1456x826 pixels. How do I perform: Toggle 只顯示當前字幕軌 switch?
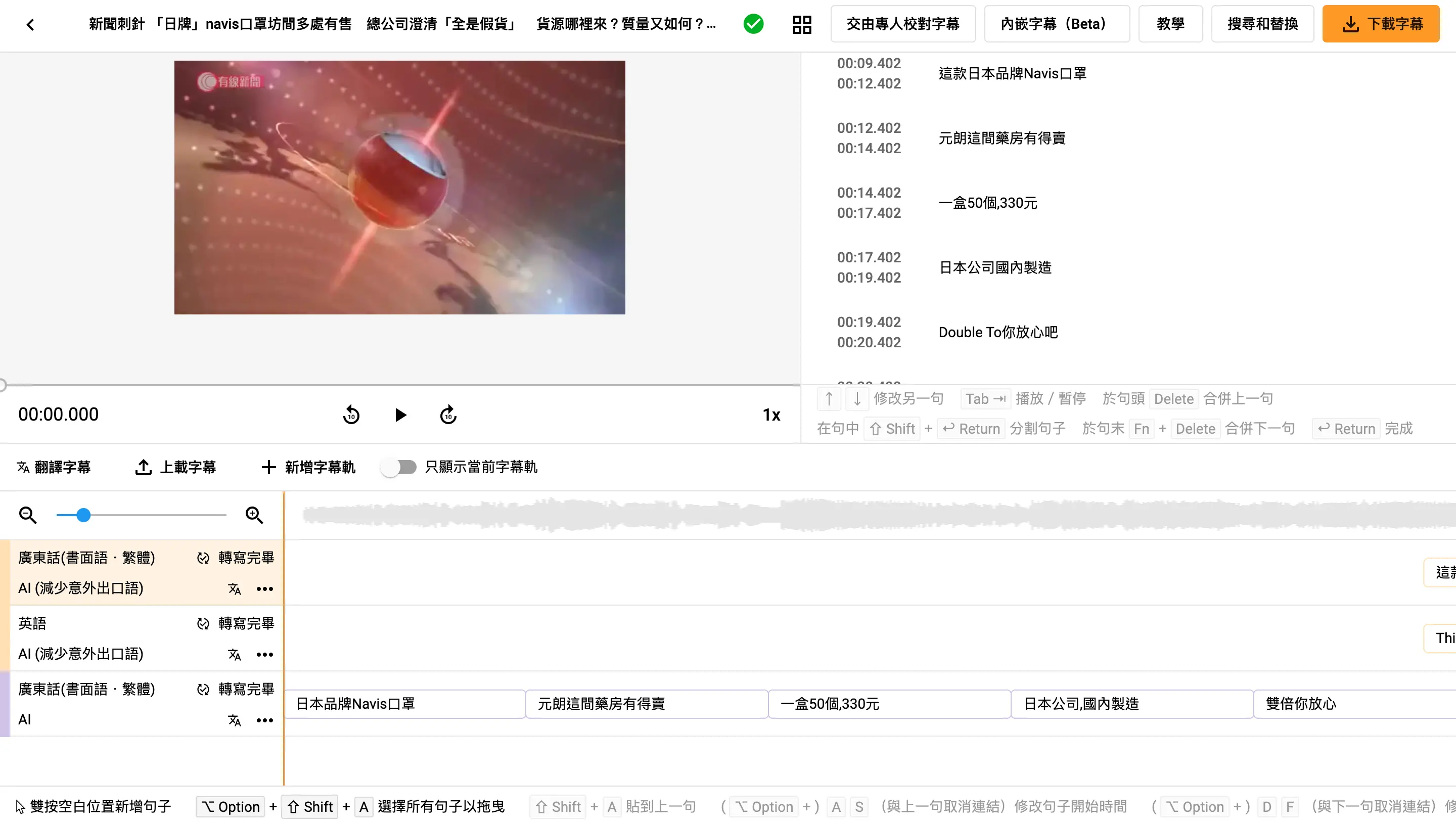pos(398,467)
